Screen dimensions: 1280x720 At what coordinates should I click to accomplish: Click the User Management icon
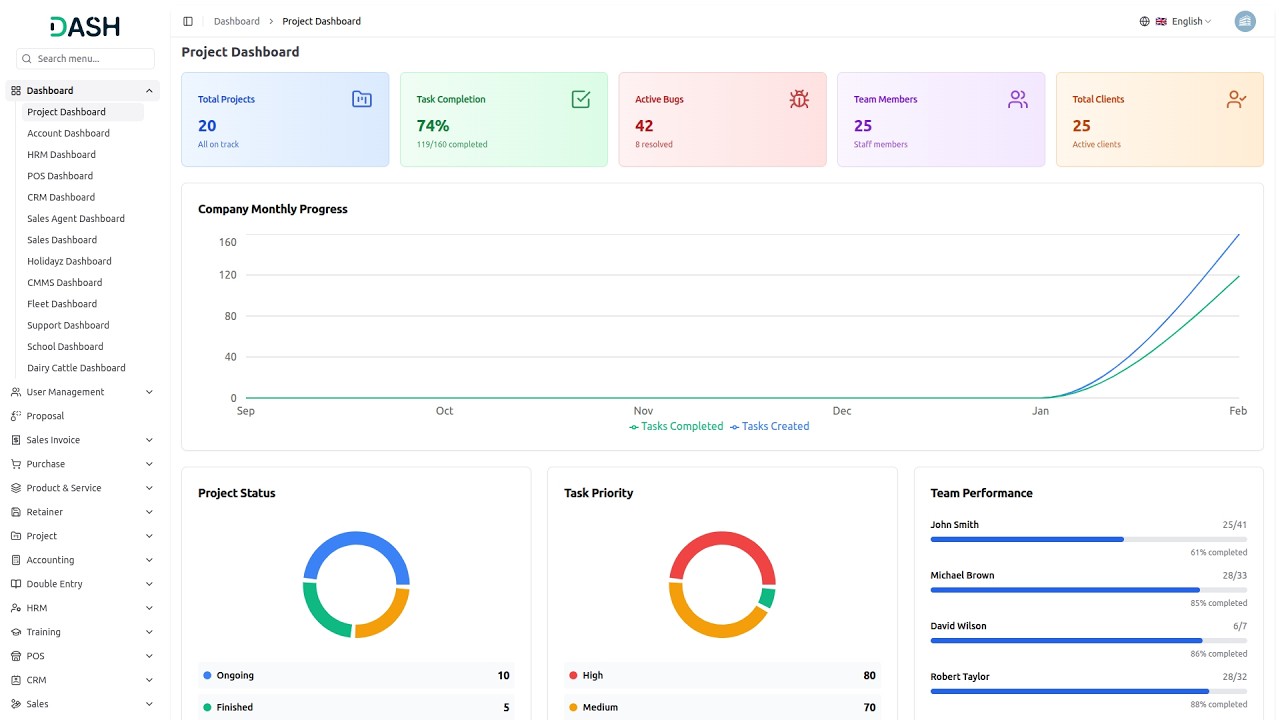16,392
